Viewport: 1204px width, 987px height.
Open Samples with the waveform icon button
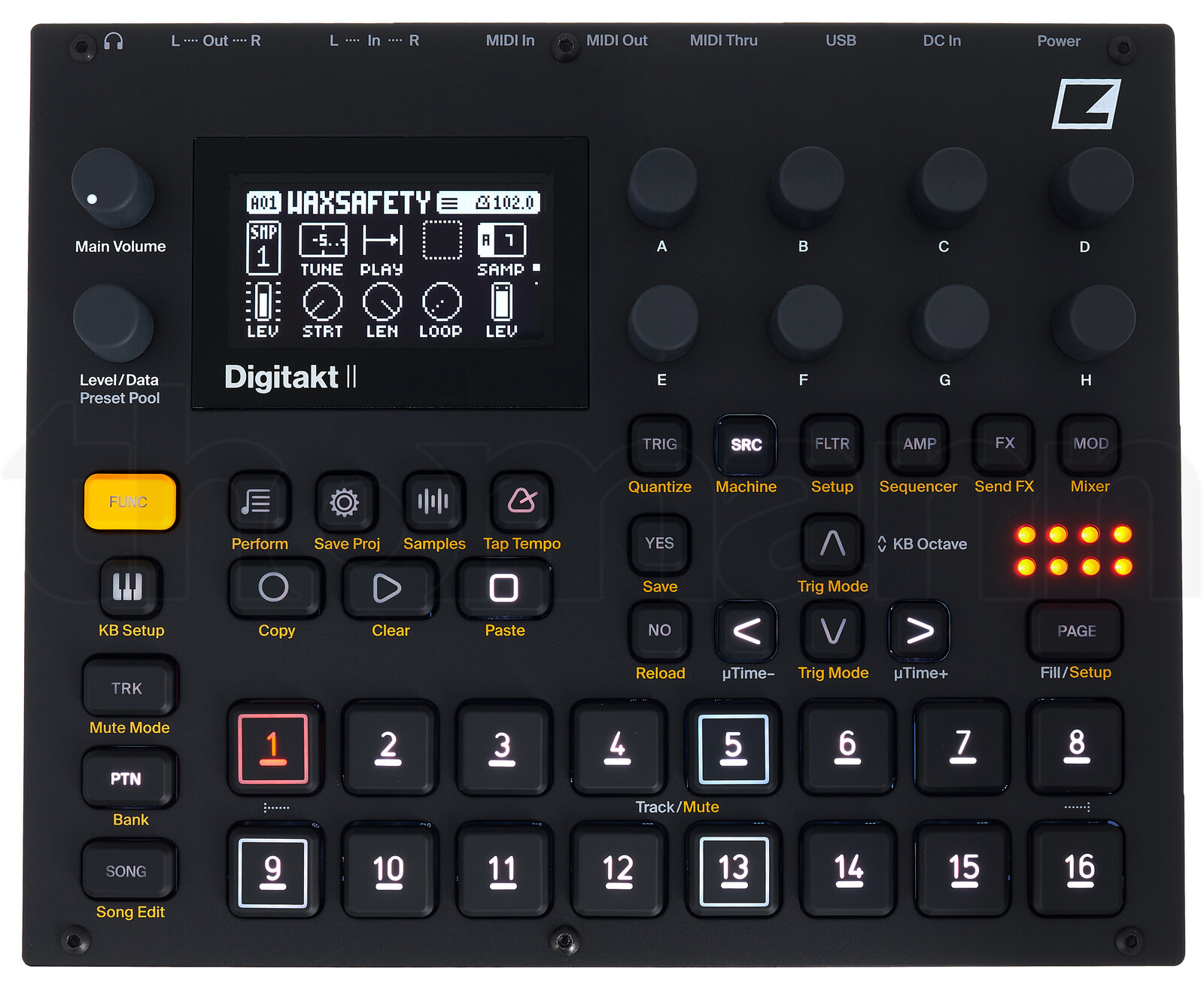[433, 502]
